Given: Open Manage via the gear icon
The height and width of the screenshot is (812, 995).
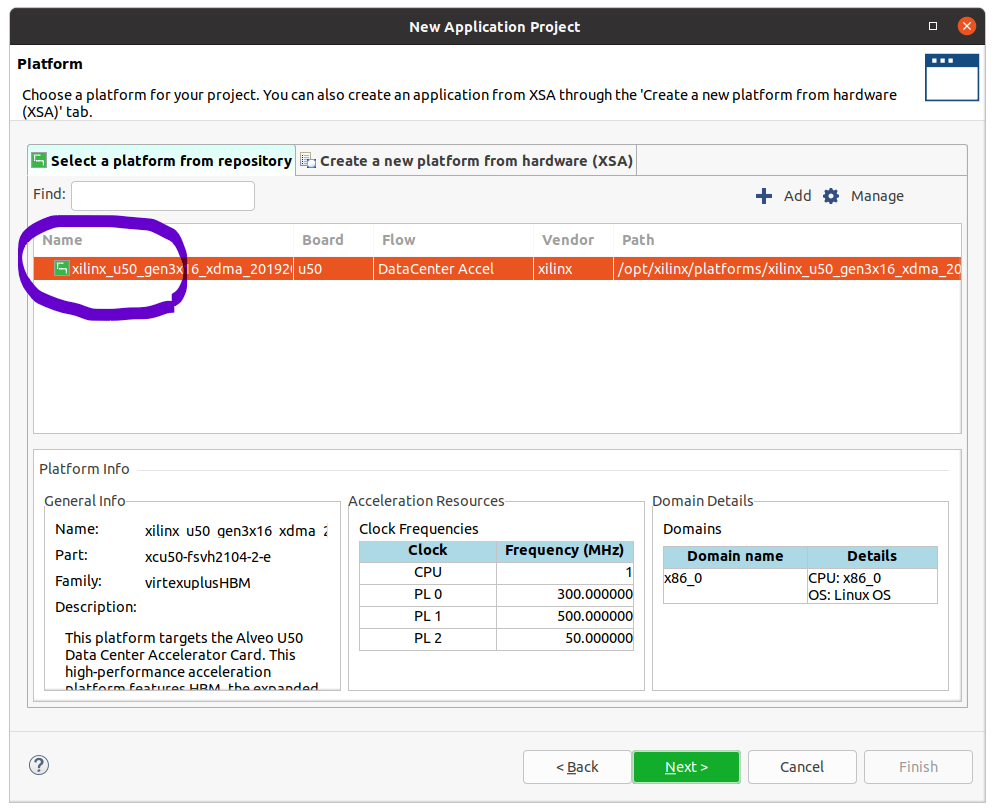Looking at the screenshot, I should click(831, 196).
